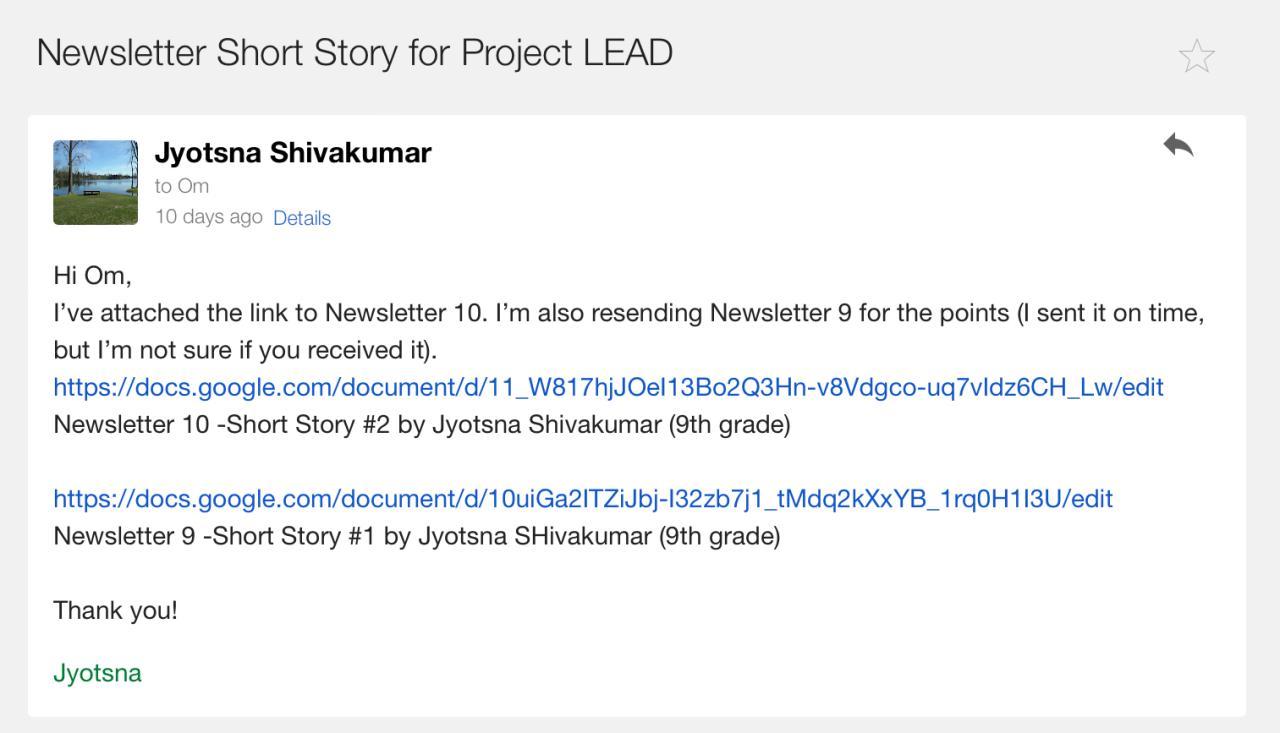The width and height of the screenshot is (1280, 733).
Task: Open Jyotsna Shivakumar's profile photo
Action: click(x=96, y=182)
